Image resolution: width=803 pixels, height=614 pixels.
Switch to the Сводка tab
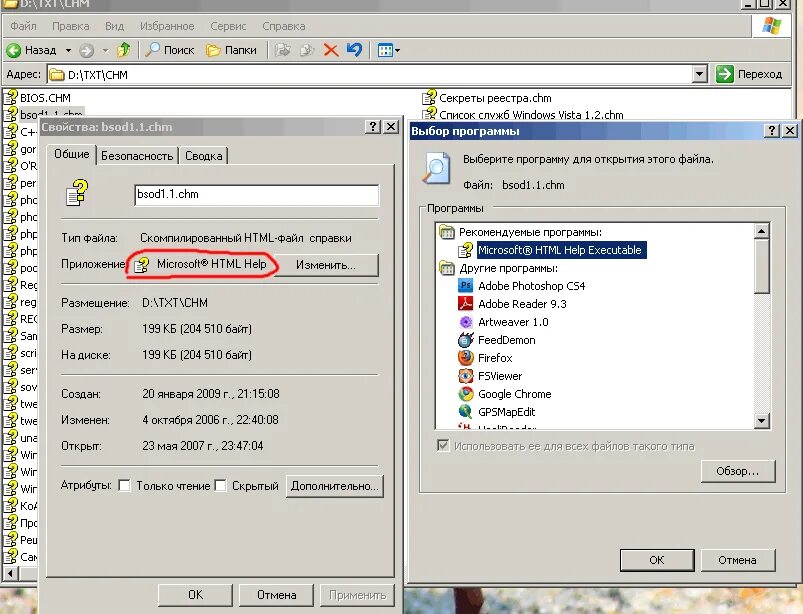(x=203, y=156)
